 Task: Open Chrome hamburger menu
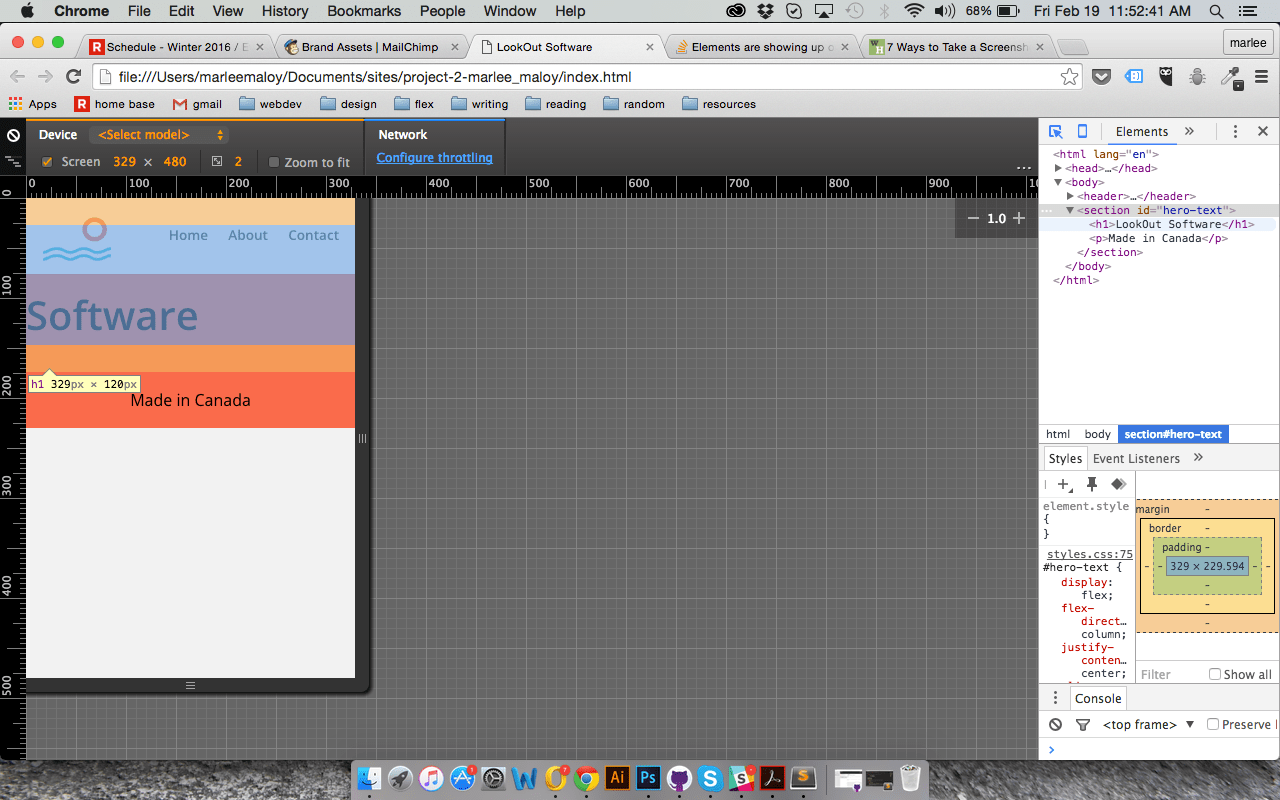tap(1264, 77)
